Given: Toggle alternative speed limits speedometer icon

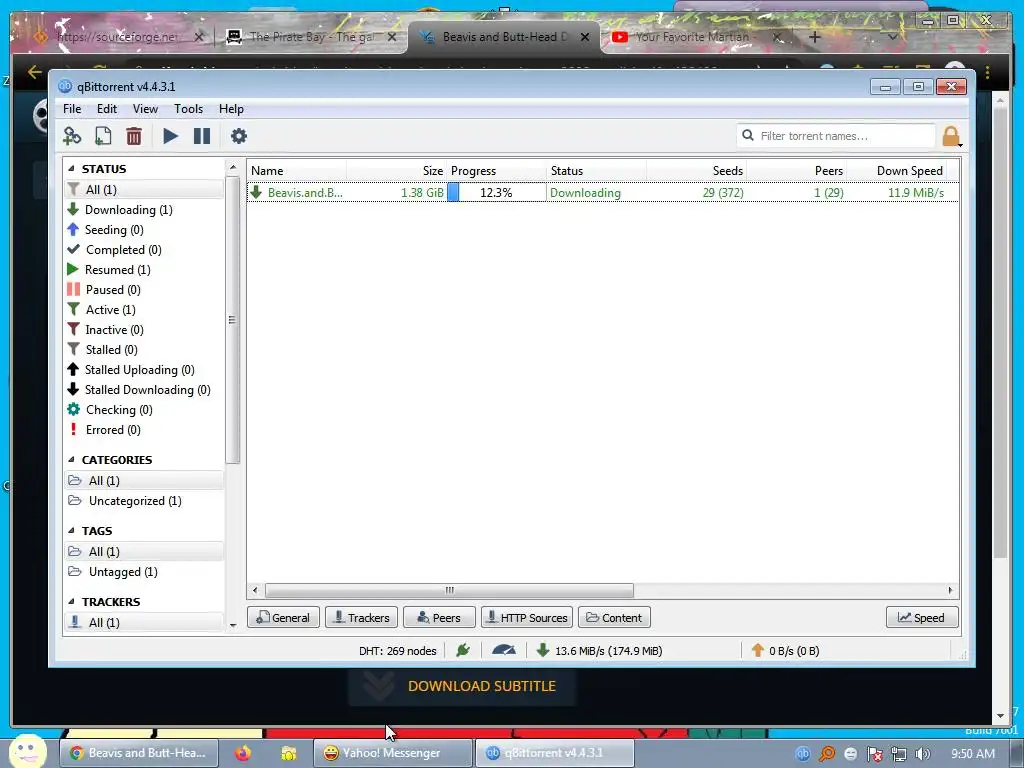Looking at the screenshot, I should (504, 650).
